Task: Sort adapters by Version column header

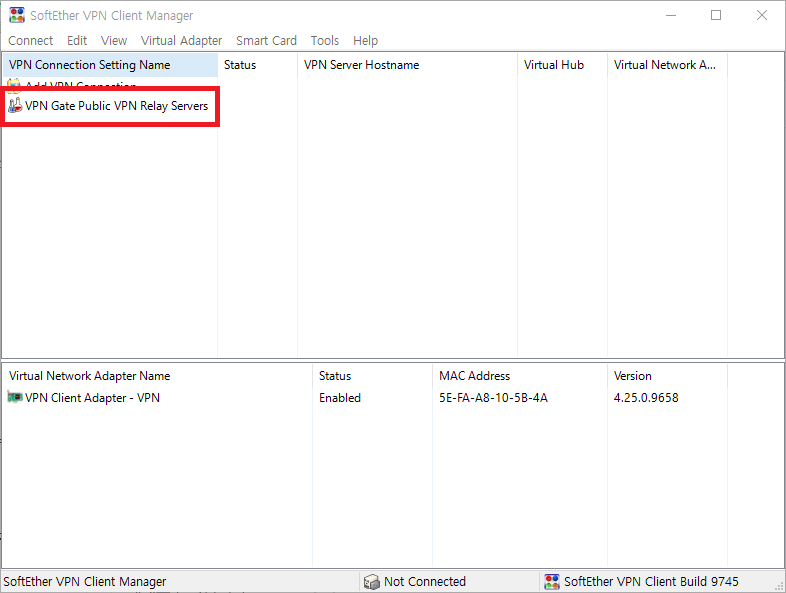Action: click(x=667, y=376)
